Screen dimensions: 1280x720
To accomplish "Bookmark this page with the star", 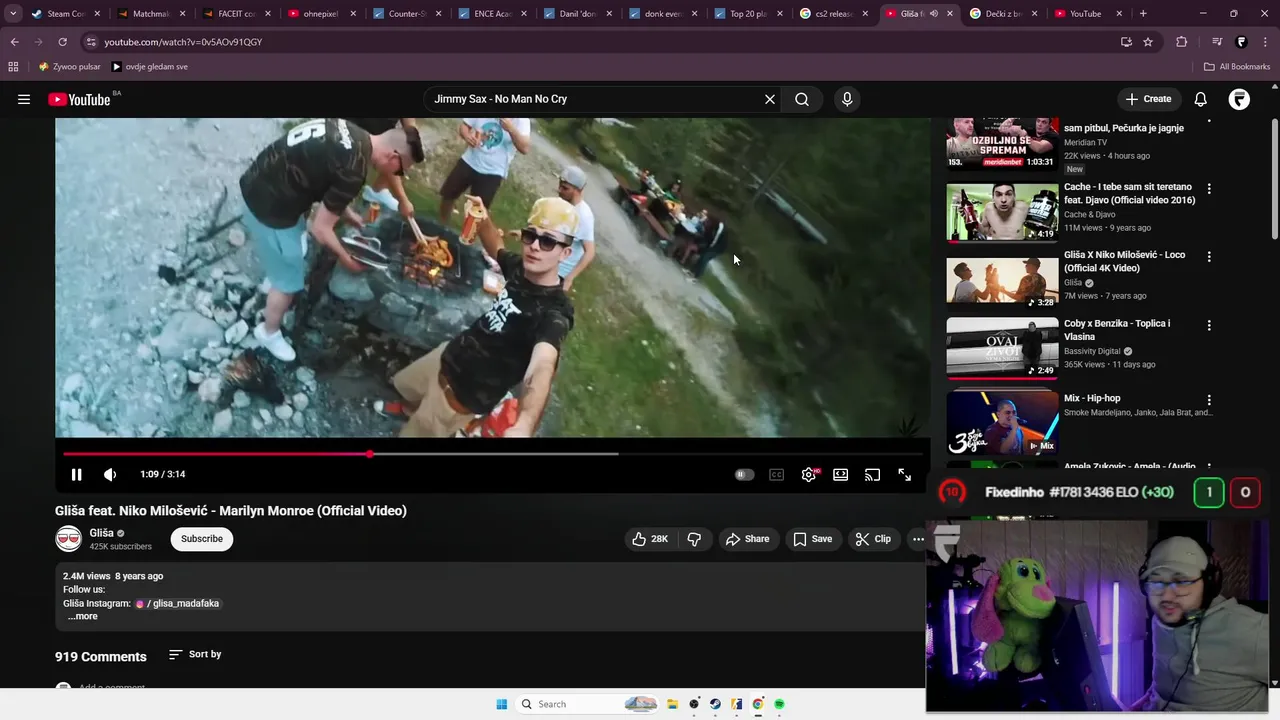I will 1148,42.
